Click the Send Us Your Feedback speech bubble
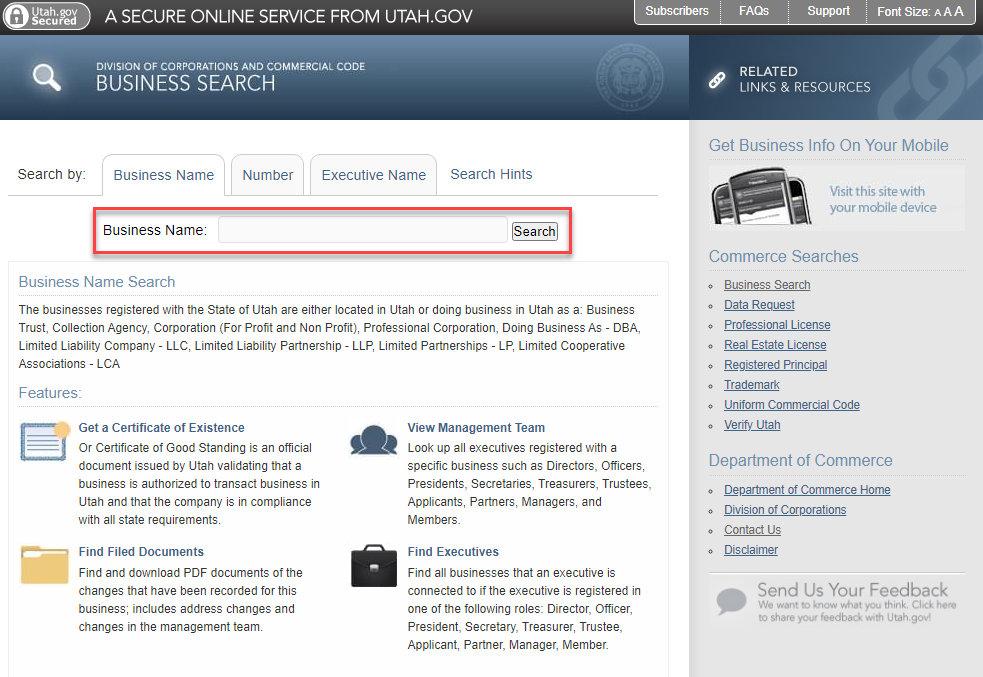Image resolution: width=983 pixels, height=677 pixels. click(x=732, y=602)
